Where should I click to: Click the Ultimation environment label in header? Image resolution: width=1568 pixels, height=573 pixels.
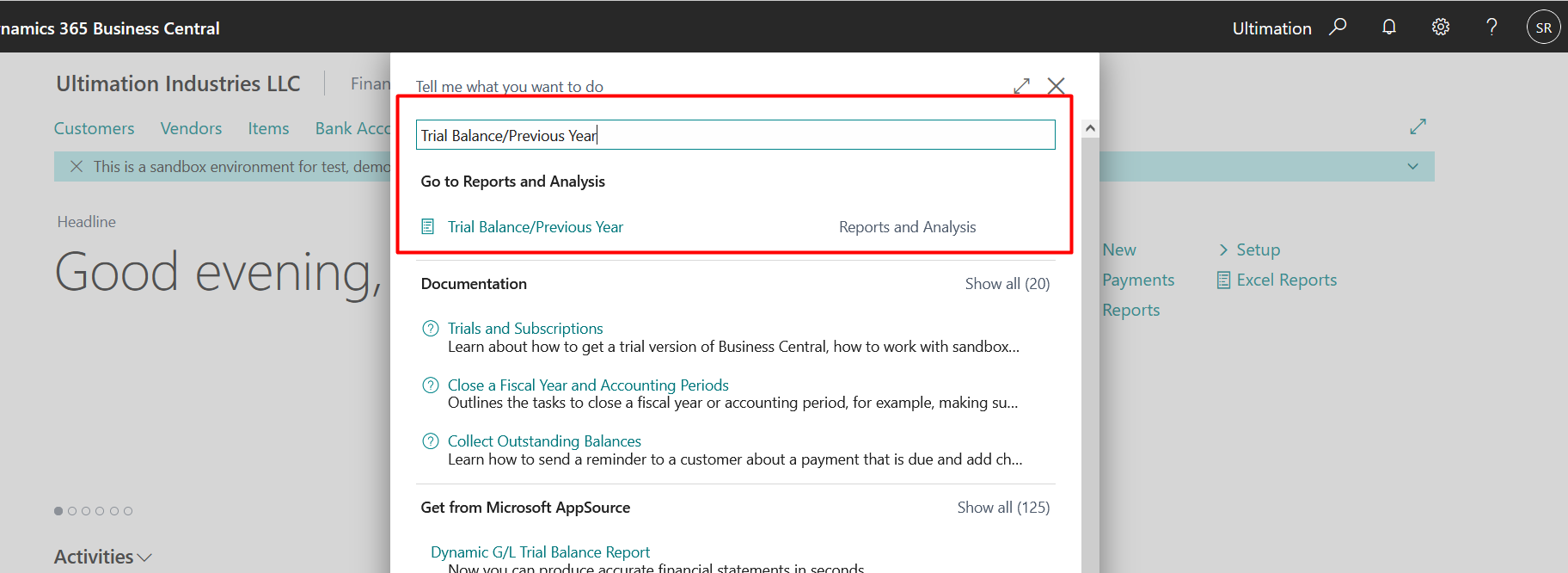[x=1271, y=28]
